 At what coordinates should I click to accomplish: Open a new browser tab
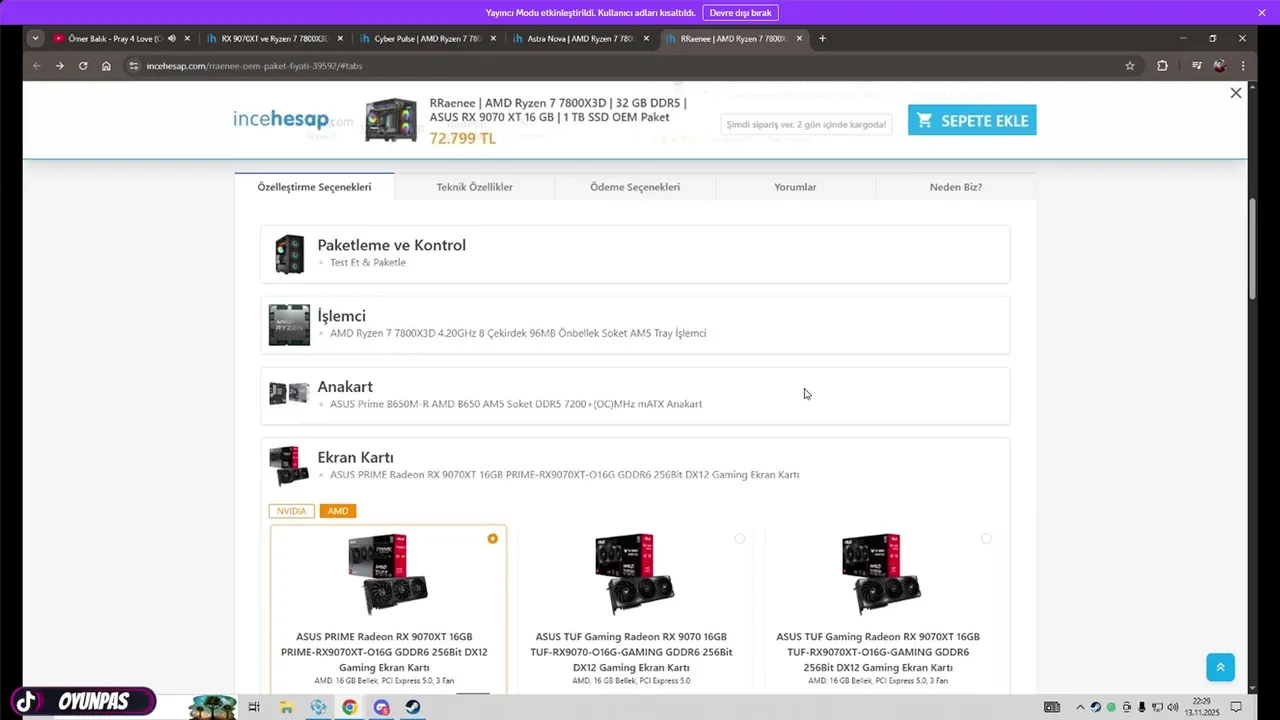click(x=822, y=39)
